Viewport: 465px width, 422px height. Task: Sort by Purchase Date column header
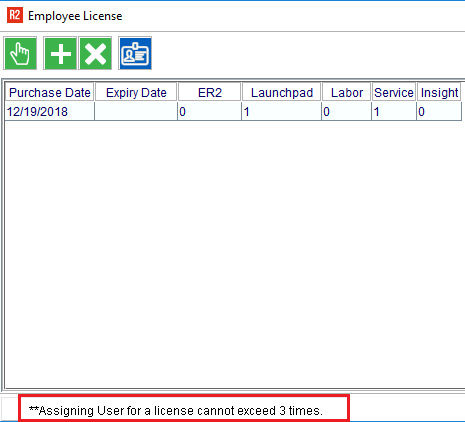click(x=50, y=92)
